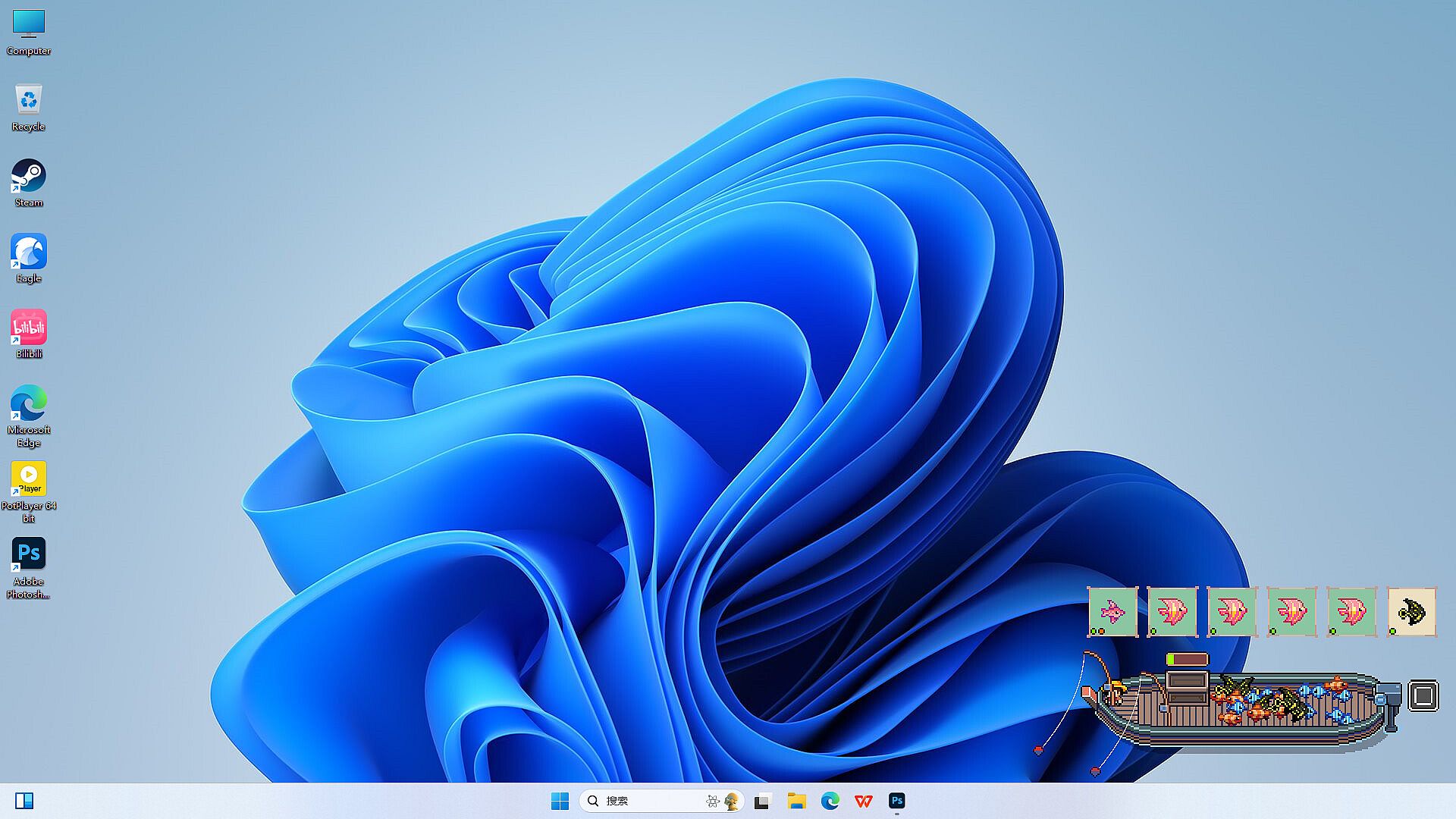Open WPS Office from the taskbar
This screenshot has width=1456, height=819.
coord(863,801)
